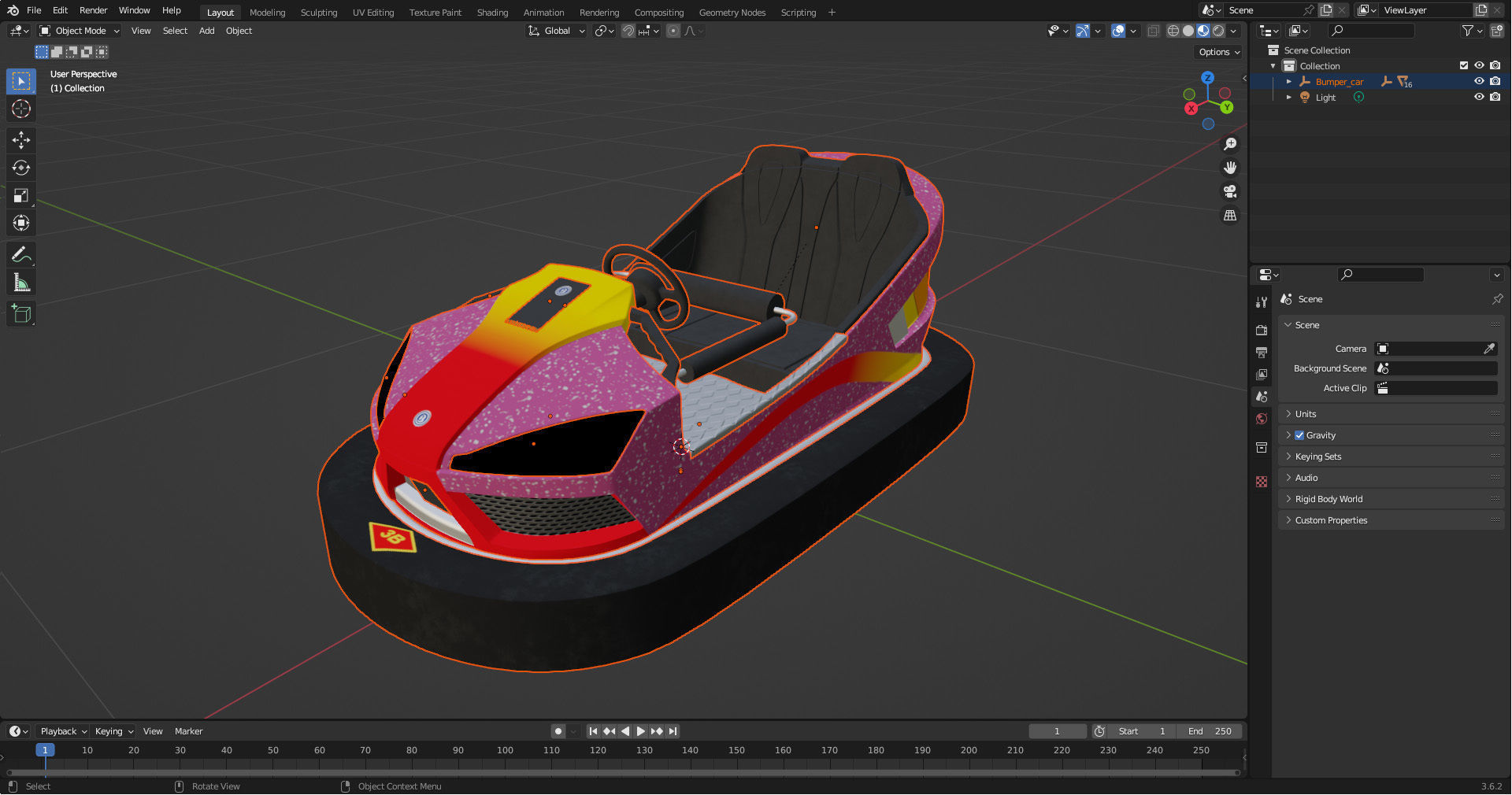Activate the 3D Cursor tool
The image size is (1512, 795).
tap(21, 109)
